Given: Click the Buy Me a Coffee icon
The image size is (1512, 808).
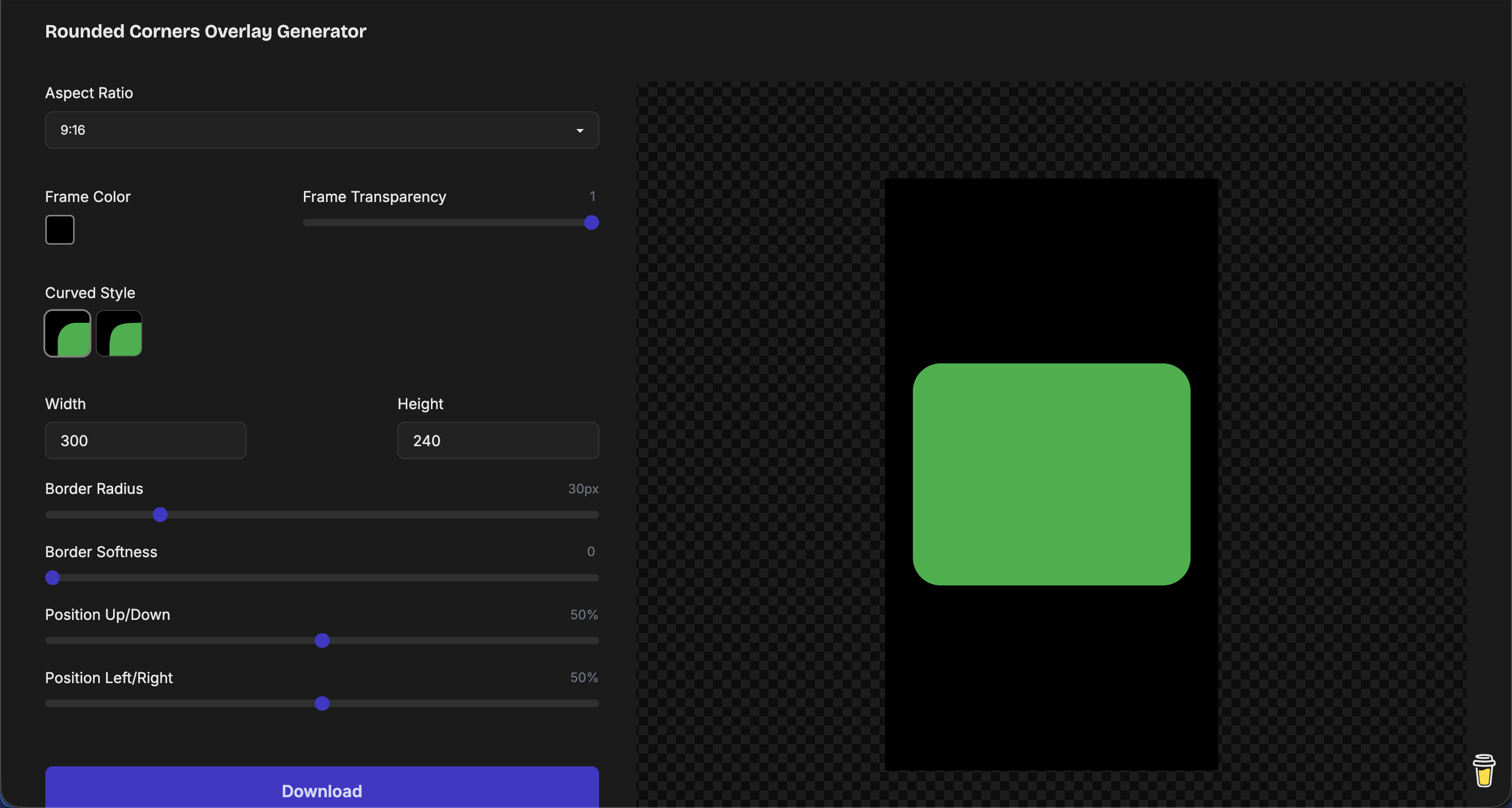Looking at the screenshot, I should [x=1484, y=771].
